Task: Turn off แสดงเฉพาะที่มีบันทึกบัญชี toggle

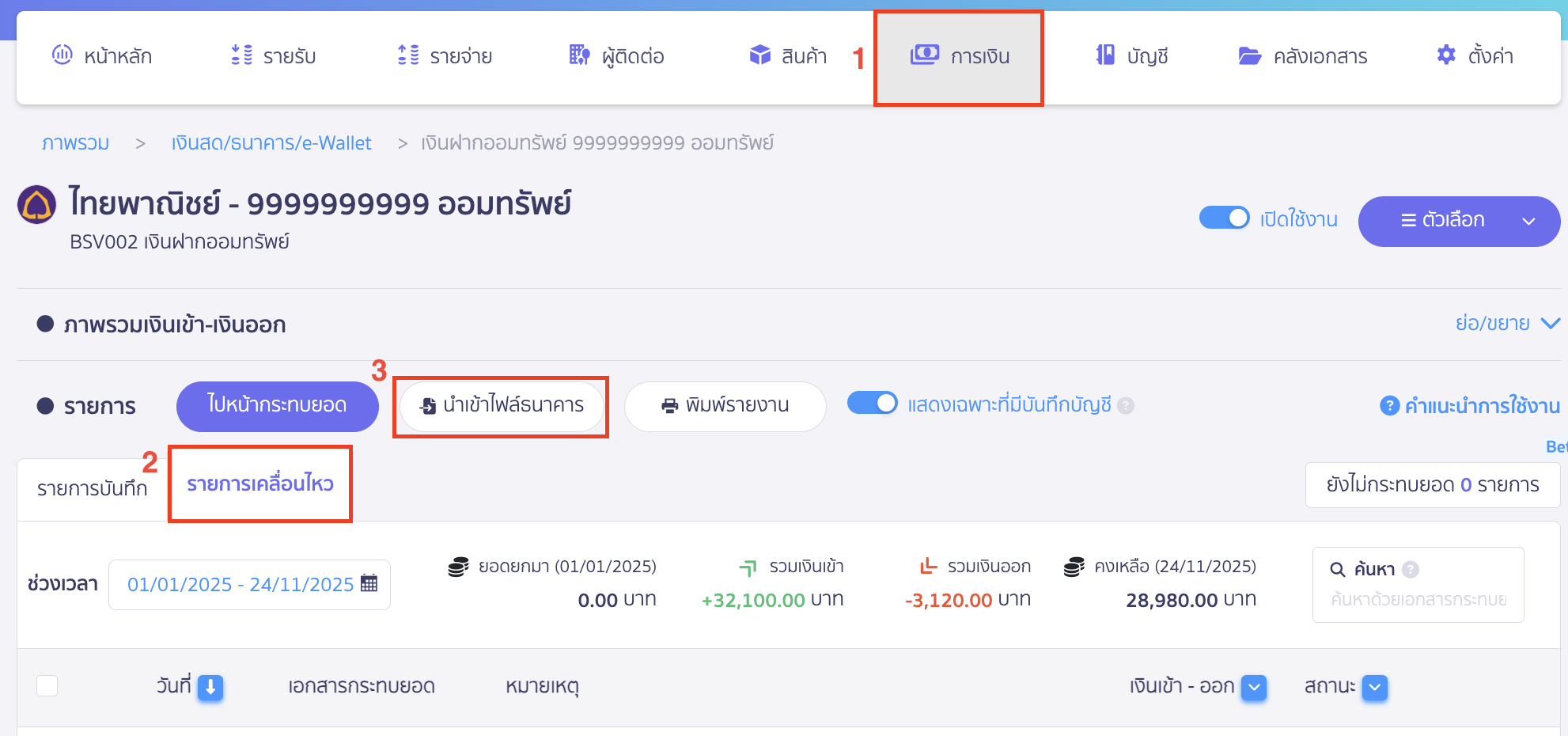Action: (873, 403)
